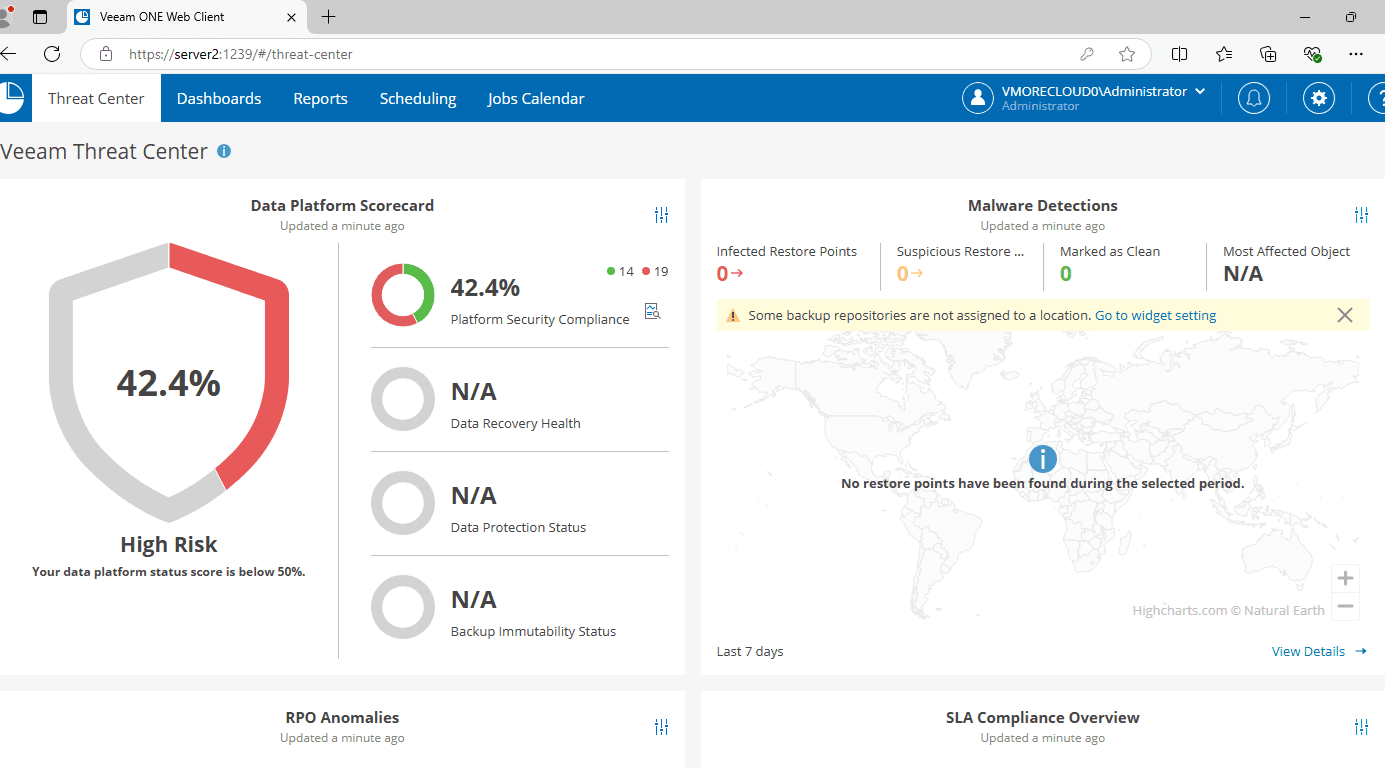
Task: Zoom out on the malware detections map
Action: point(1345,607)
